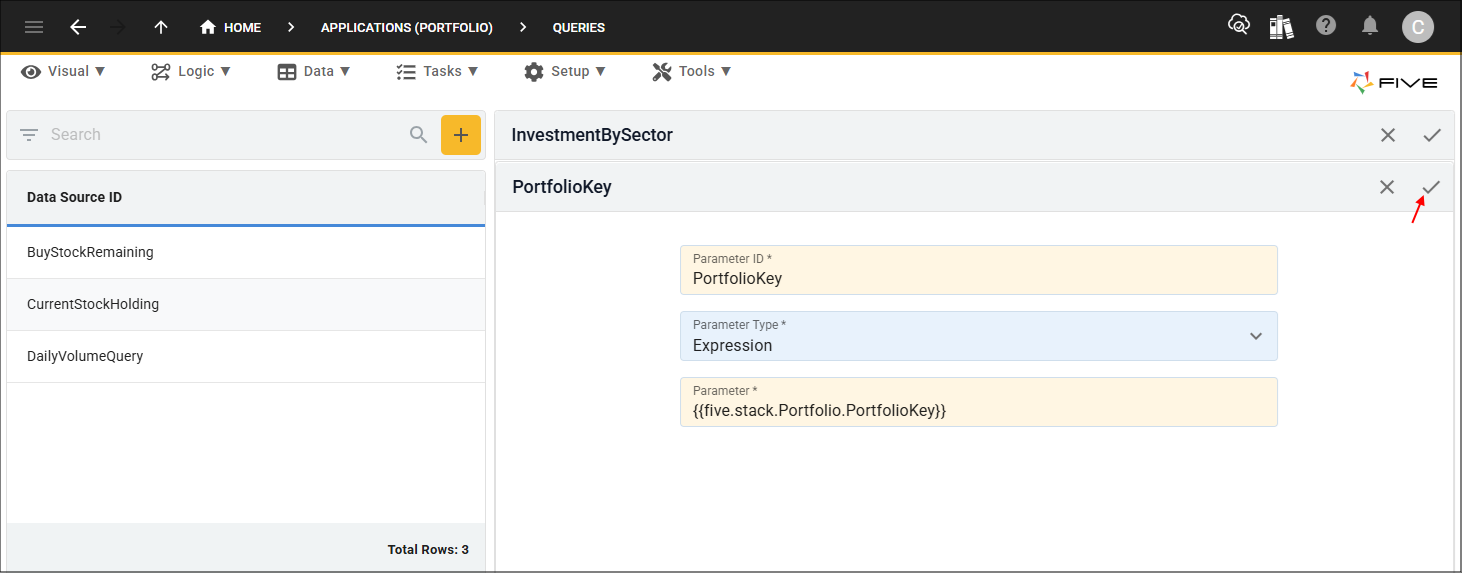Click the back arrow icon

[78, 27]
